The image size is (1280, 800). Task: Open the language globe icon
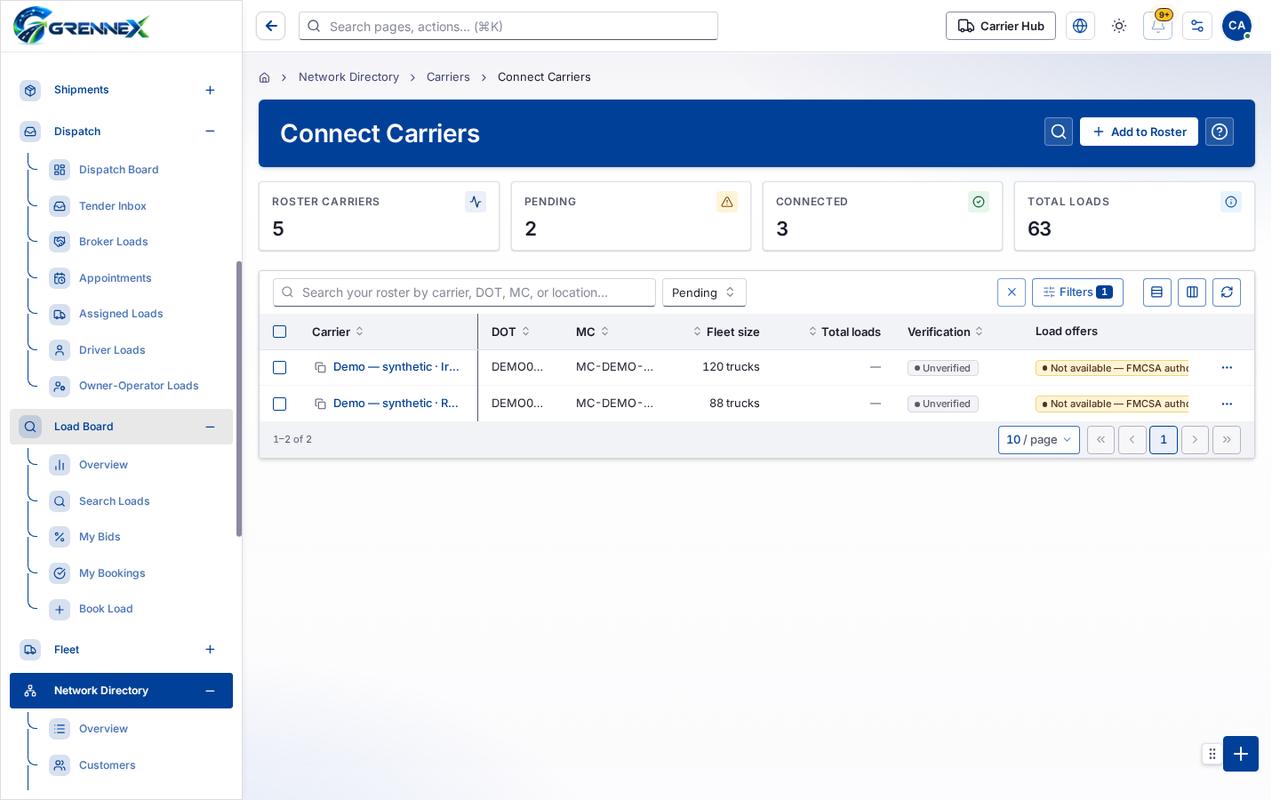(1080, 26)
